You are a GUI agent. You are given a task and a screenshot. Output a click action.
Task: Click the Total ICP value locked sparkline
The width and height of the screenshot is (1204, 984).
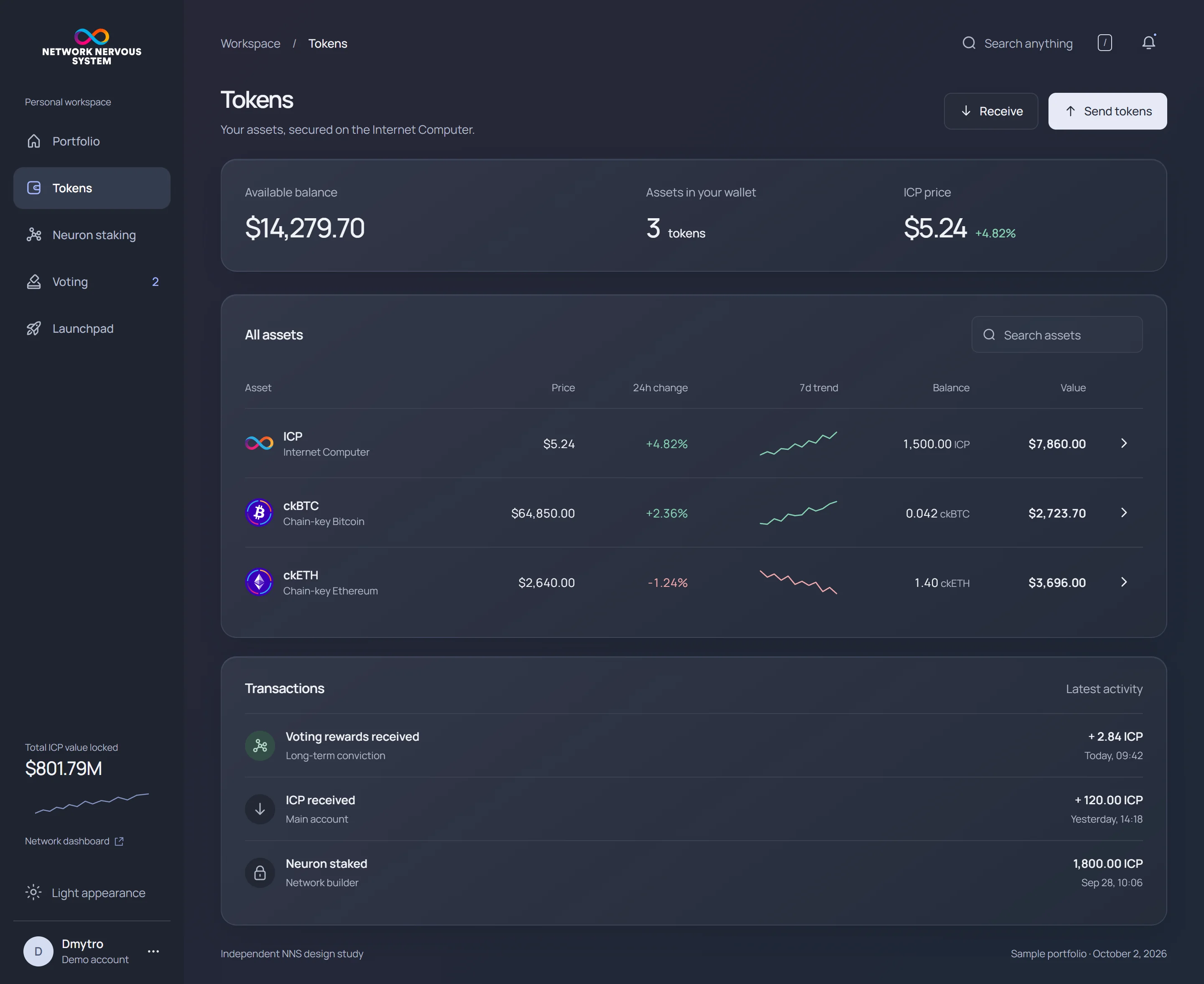92,803
